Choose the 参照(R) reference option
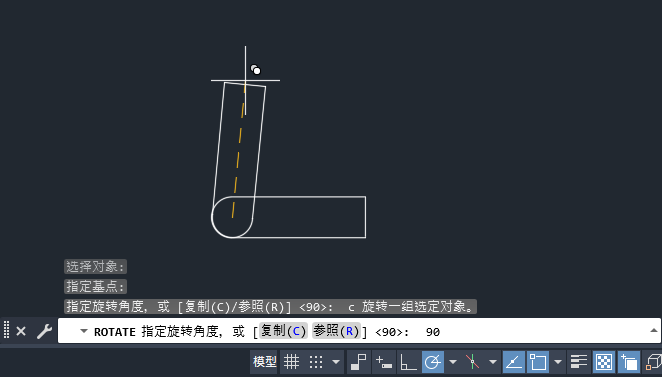 click(336, 331)
